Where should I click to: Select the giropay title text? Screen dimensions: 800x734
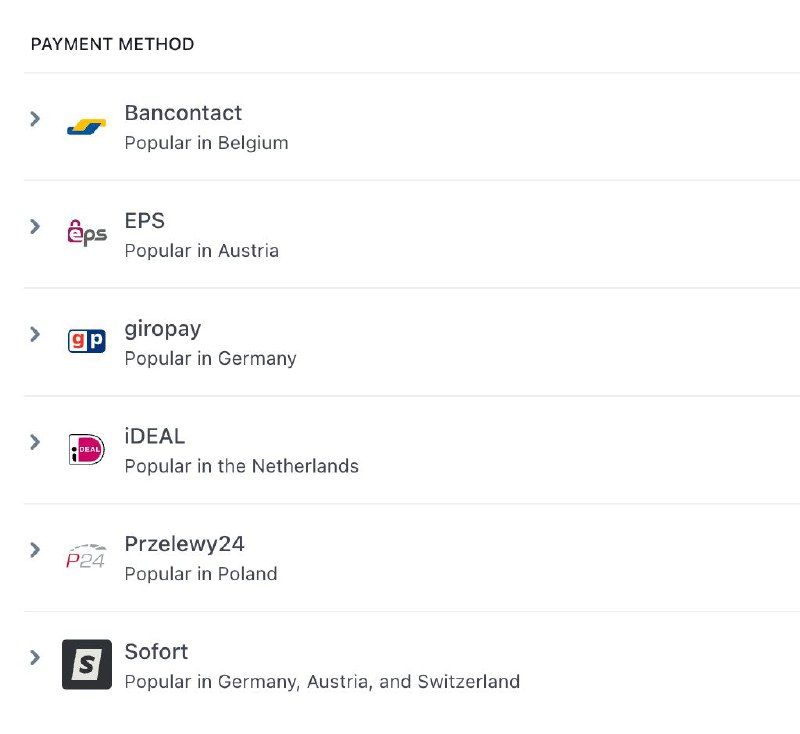click(x=163, y=329)
